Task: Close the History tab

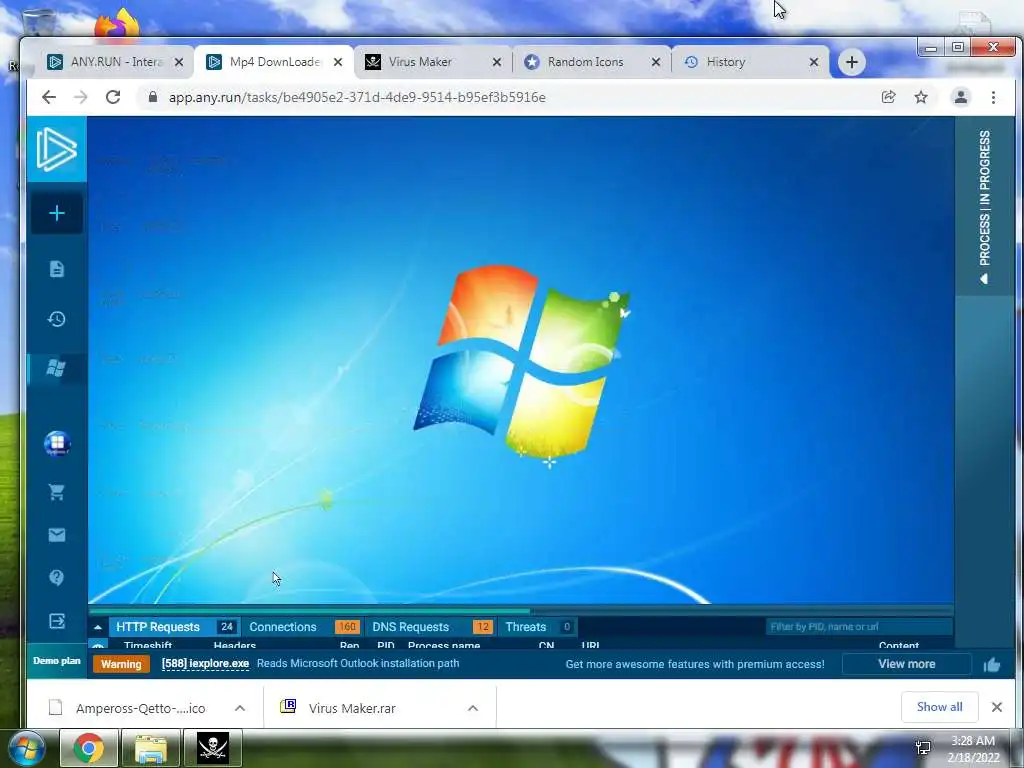Action: pos(814,62)
